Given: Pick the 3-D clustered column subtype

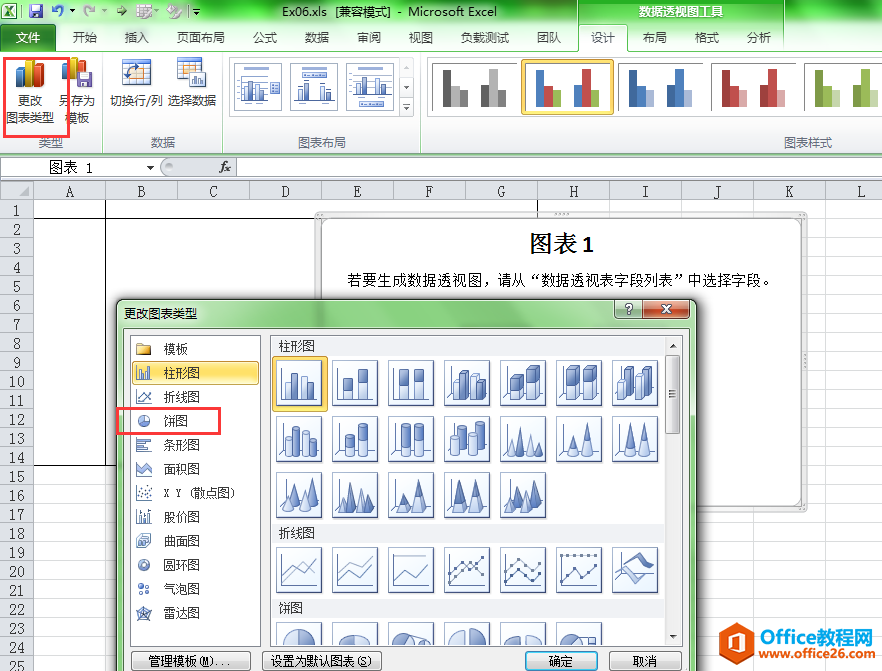Looking at the screenshot, I should pyautogui.click(x=467, y=383).
